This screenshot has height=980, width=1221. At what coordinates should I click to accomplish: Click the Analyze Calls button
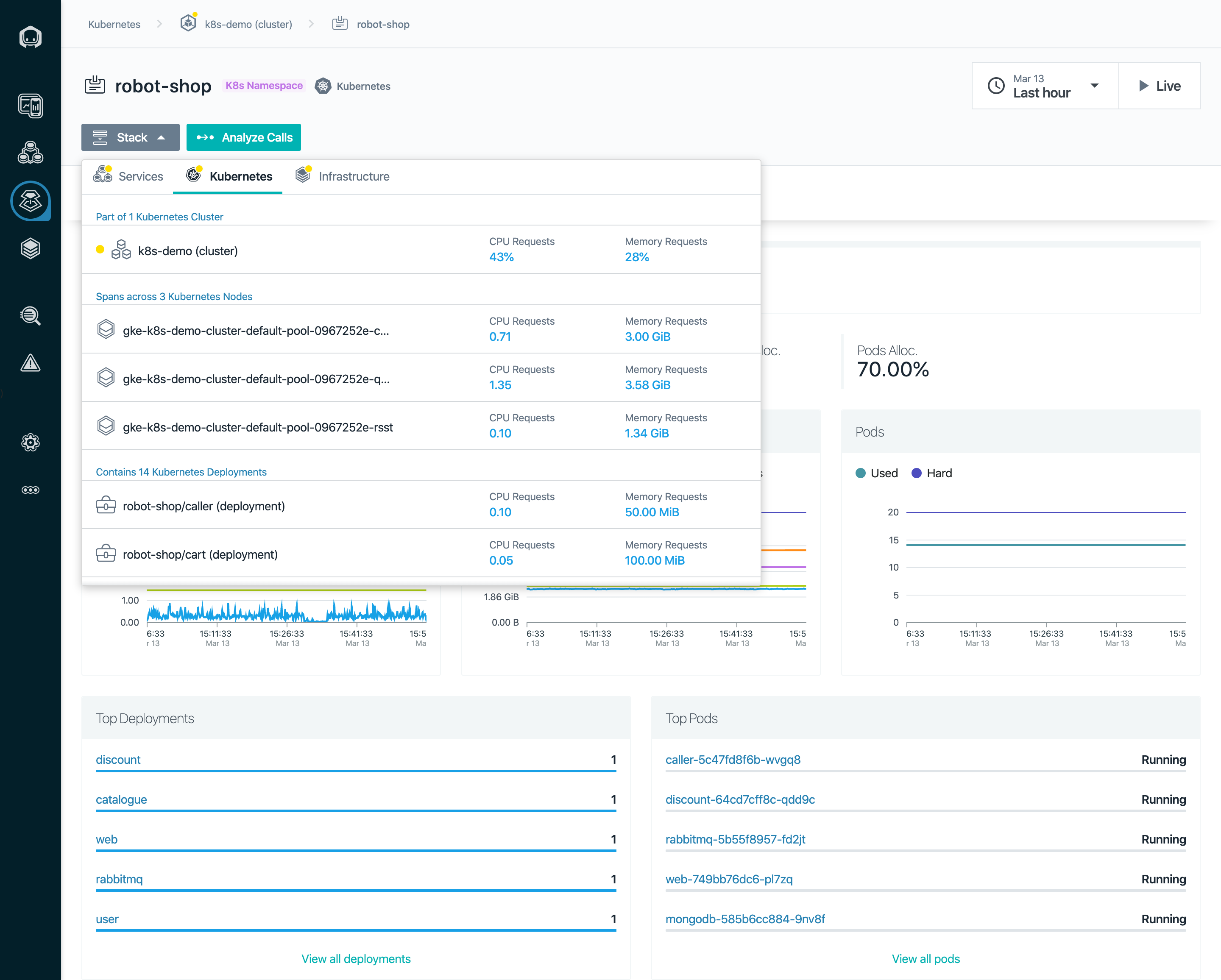243,138
